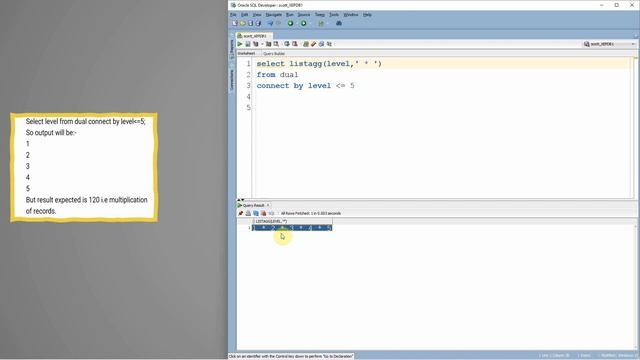Click the Run Script icon
Screen dimensions: 640x360
(247, 44)
